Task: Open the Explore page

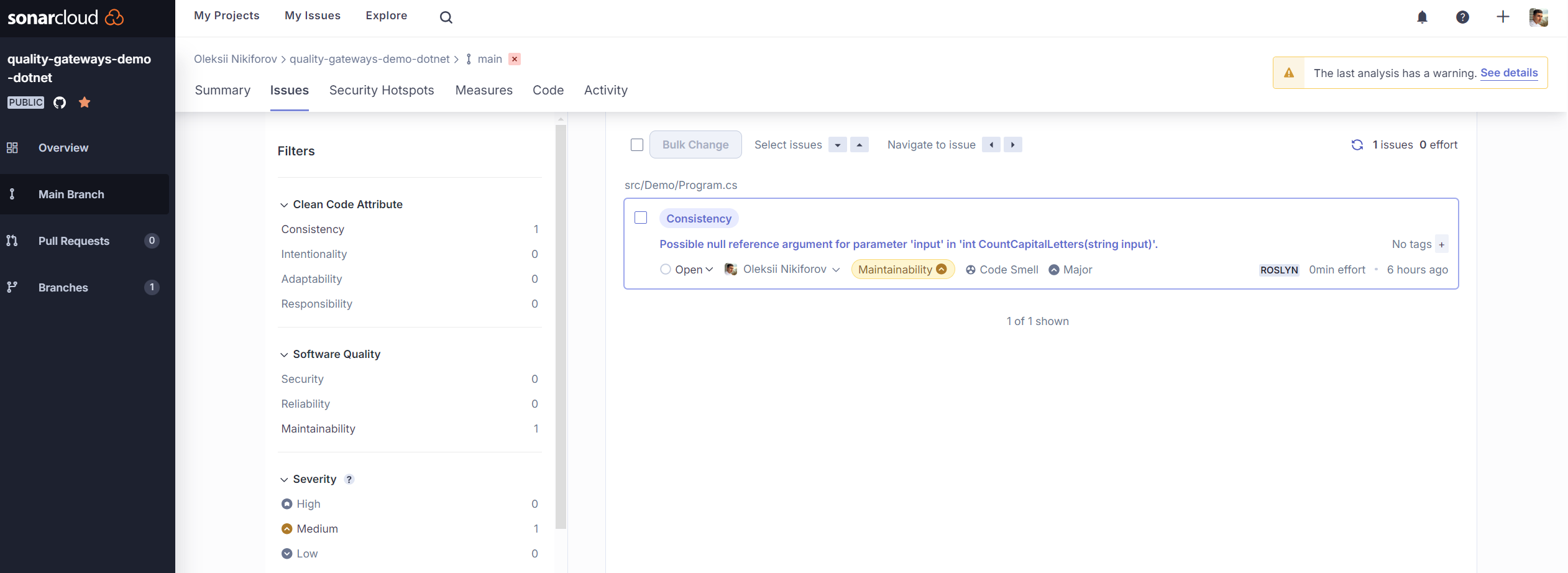Action: point(387,16)
